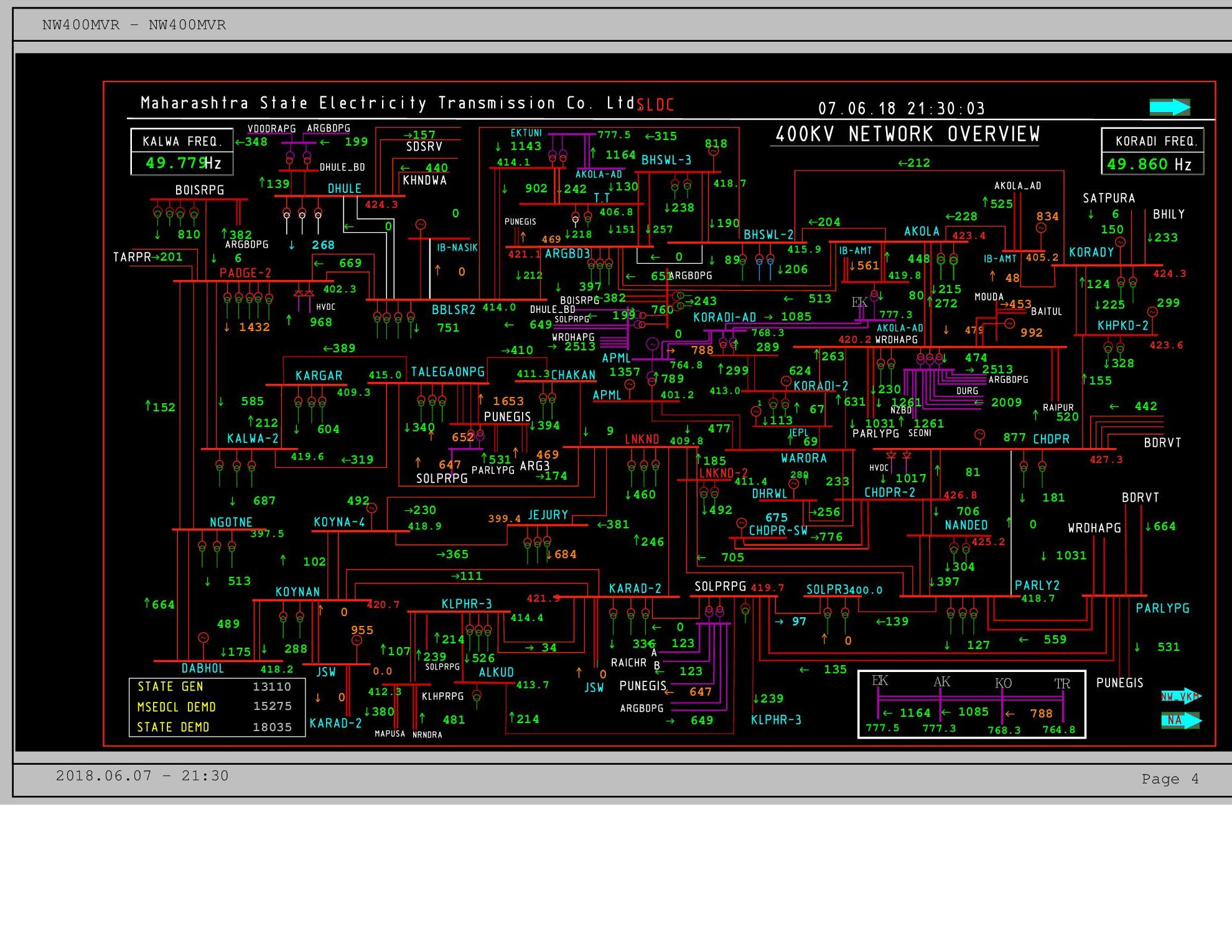Click the TARPR station label
This screenshot has width=1232, height=952.
click(x=132, y=258)
